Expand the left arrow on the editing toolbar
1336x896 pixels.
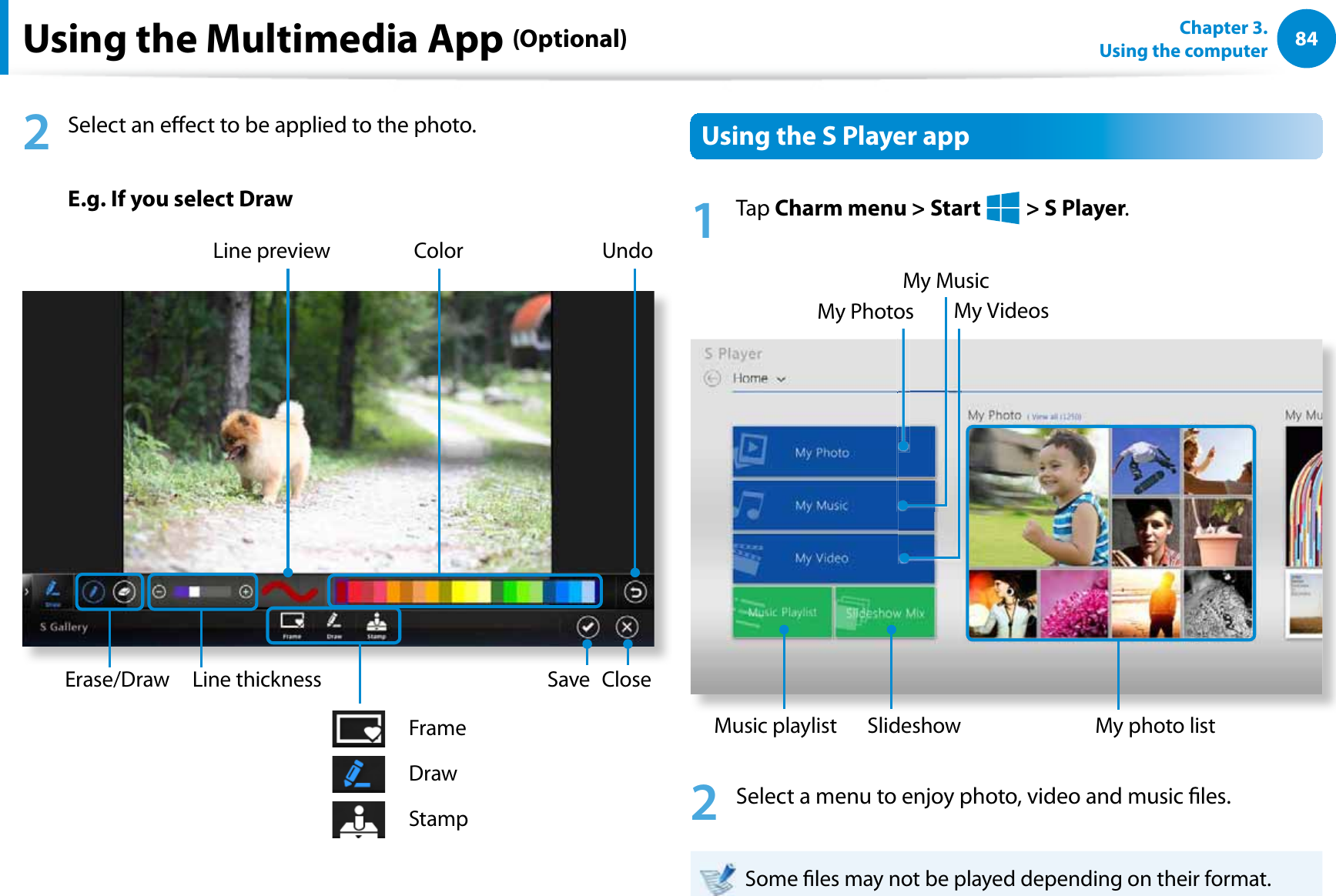[x=27, y=592]
